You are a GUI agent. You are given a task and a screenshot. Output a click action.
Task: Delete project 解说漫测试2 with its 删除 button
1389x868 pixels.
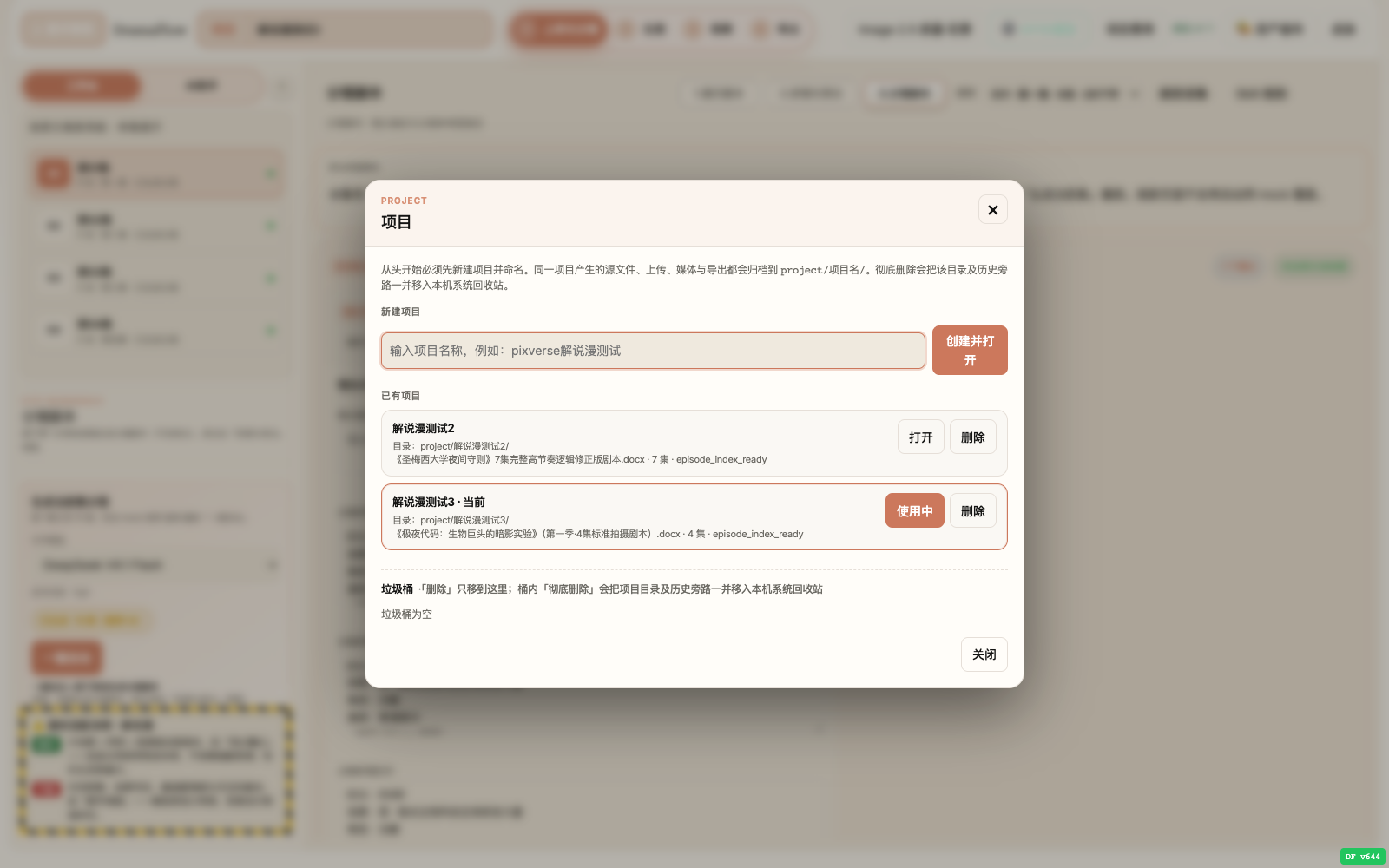coord(973,437)
